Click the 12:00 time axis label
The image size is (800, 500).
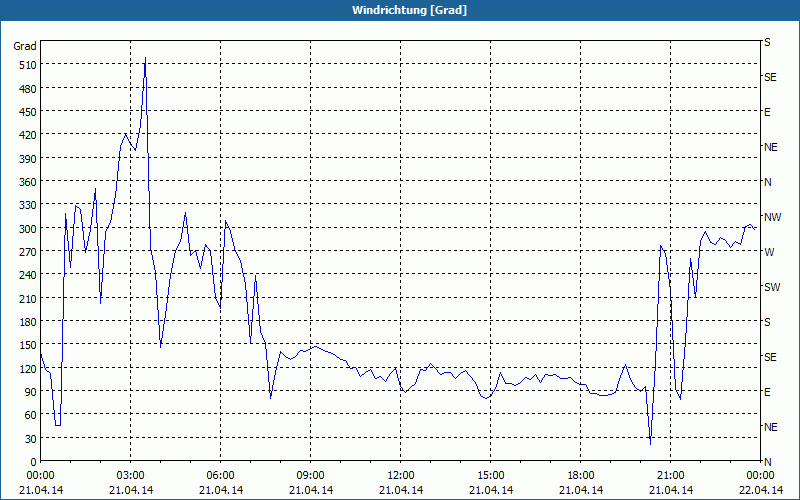(x=401, y=476)
